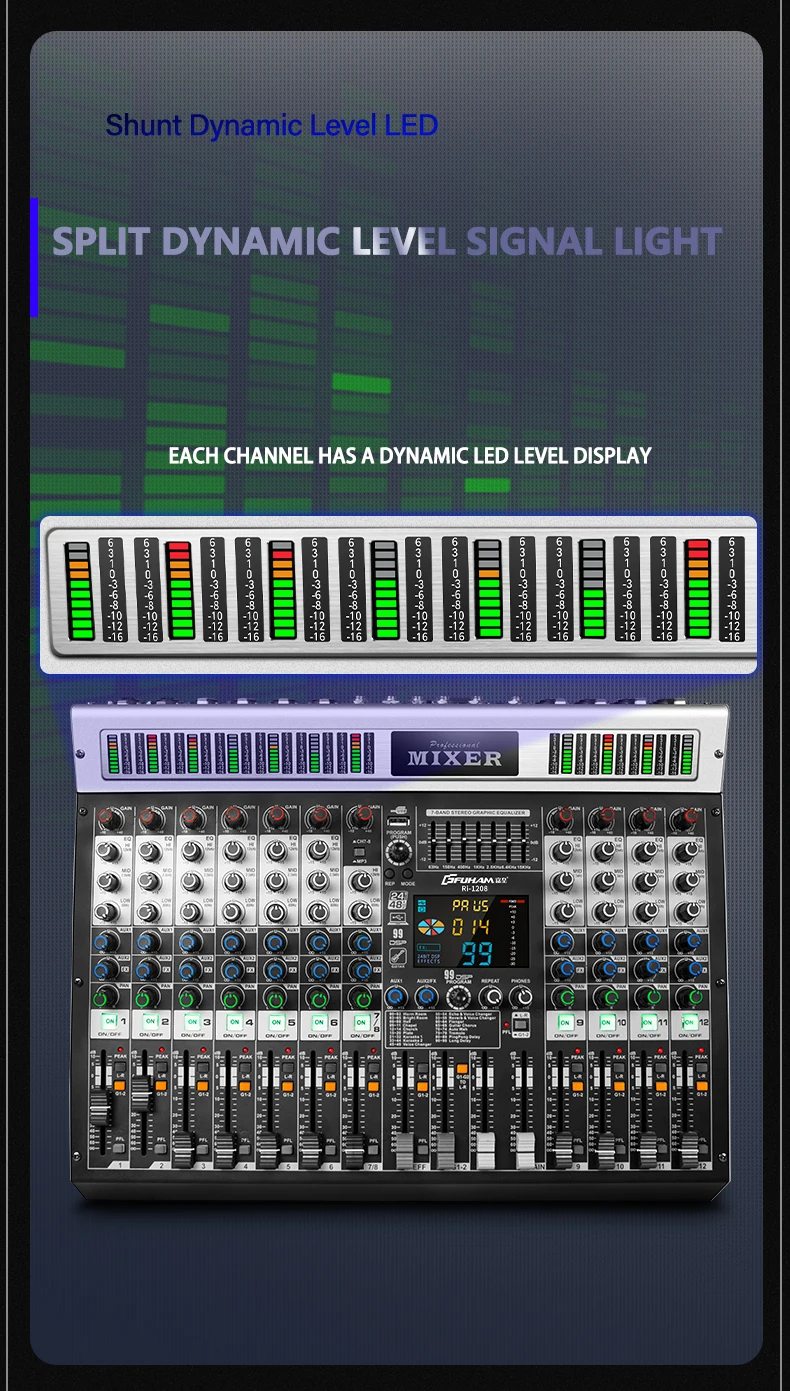
Task: Tap the REP button
Action: [x=391, y=875]
